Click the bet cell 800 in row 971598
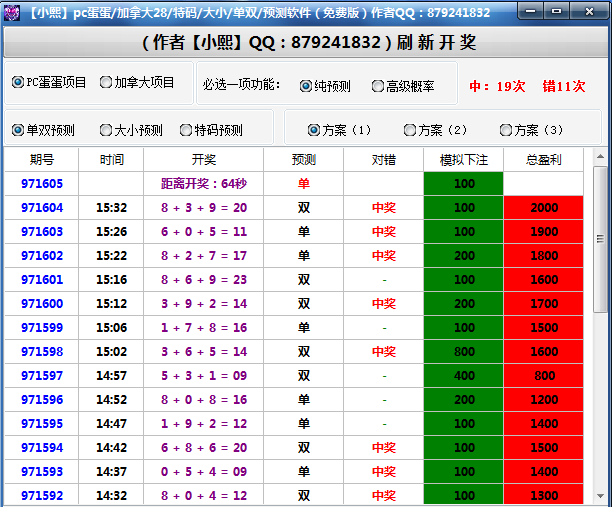 click(464, 352)
